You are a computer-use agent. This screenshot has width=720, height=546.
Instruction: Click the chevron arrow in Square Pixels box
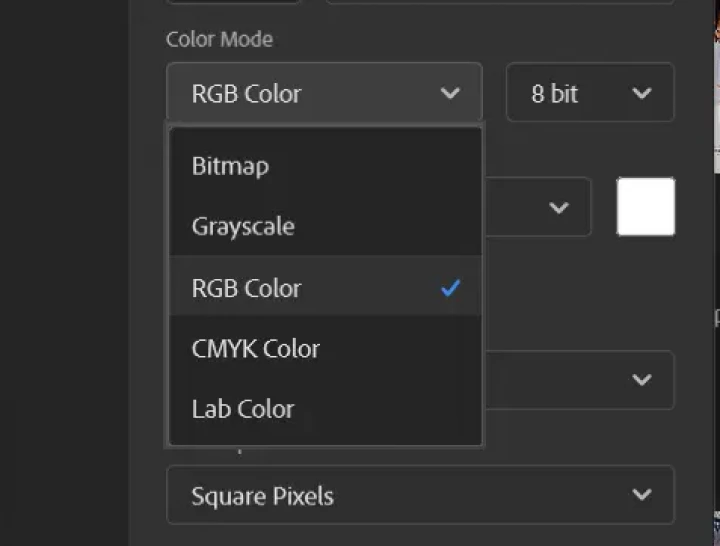click(642, 495)
